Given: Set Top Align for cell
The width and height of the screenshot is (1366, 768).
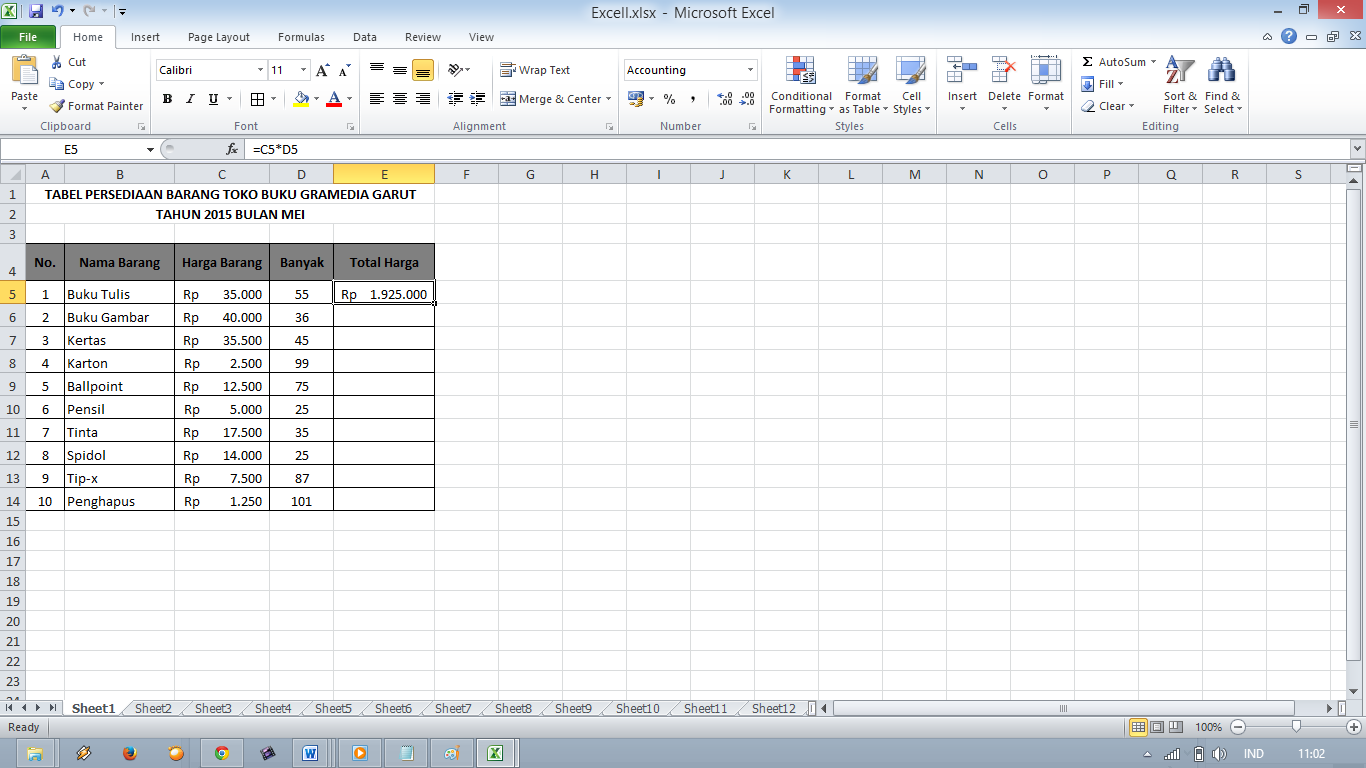Looking at the screenshot, I should (x=377, y=70).
